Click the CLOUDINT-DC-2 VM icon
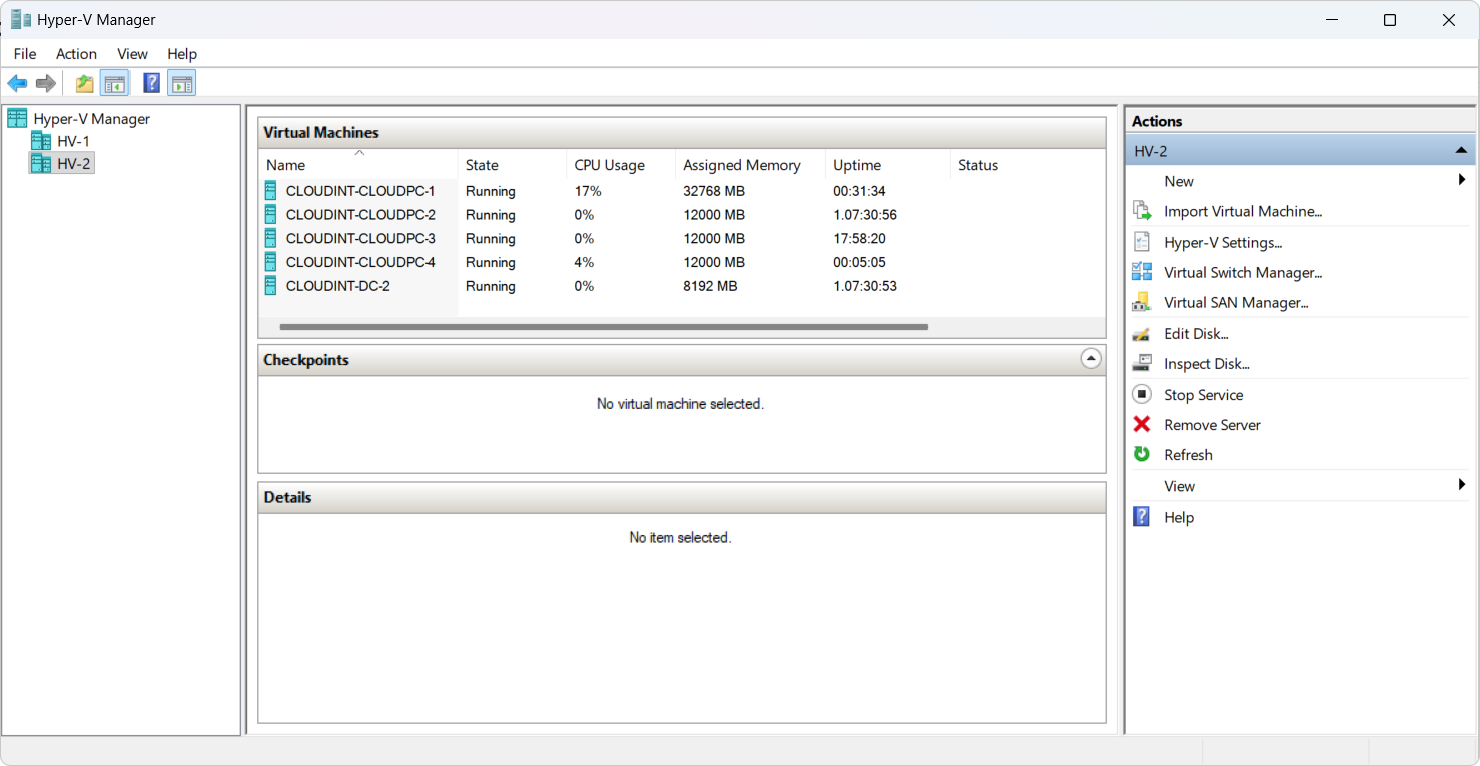This screenshot has width=1480, height=766. pos(271,286)
